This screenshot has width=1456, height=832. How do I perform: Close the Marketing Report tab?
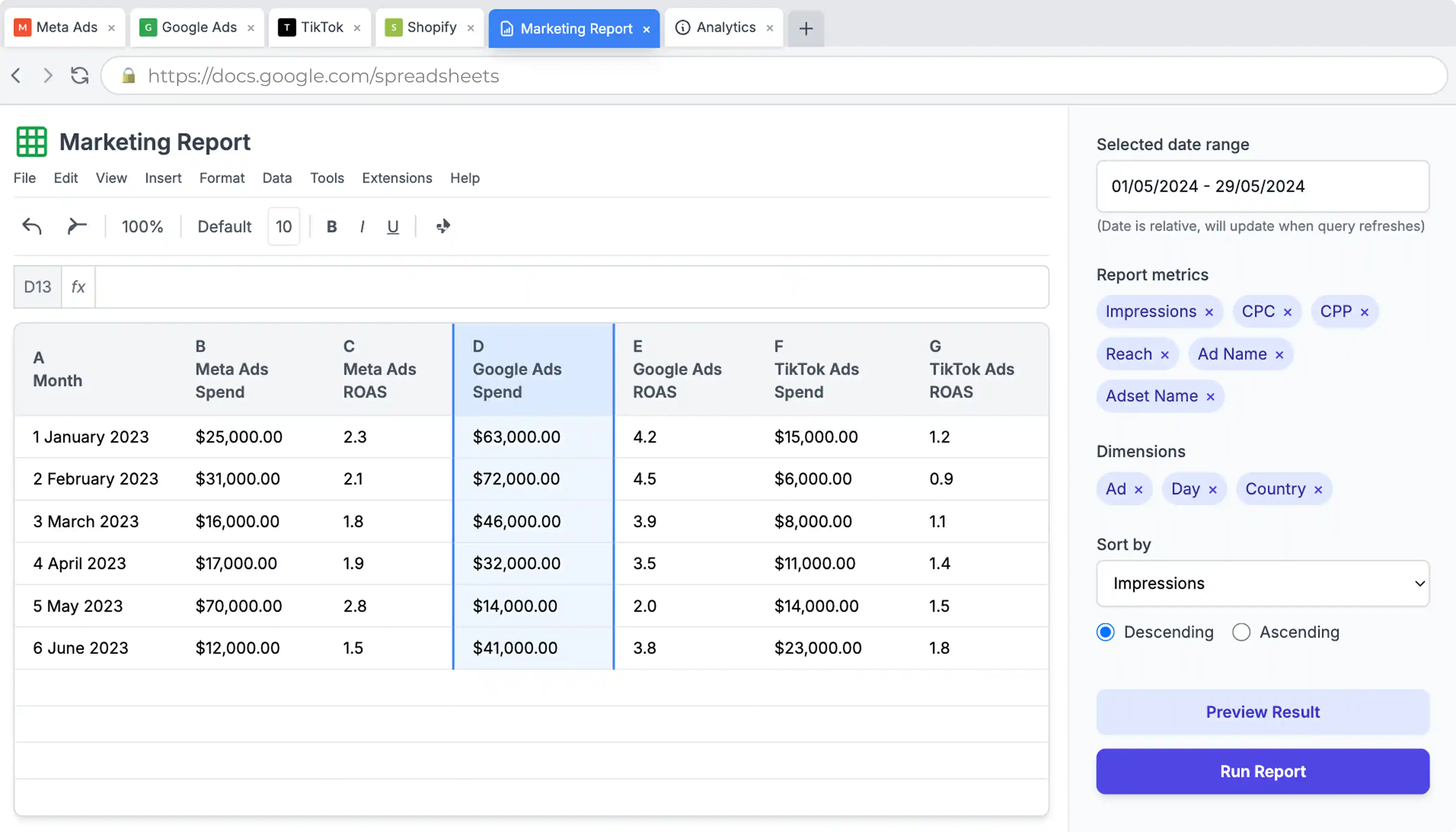click(647, 29)
